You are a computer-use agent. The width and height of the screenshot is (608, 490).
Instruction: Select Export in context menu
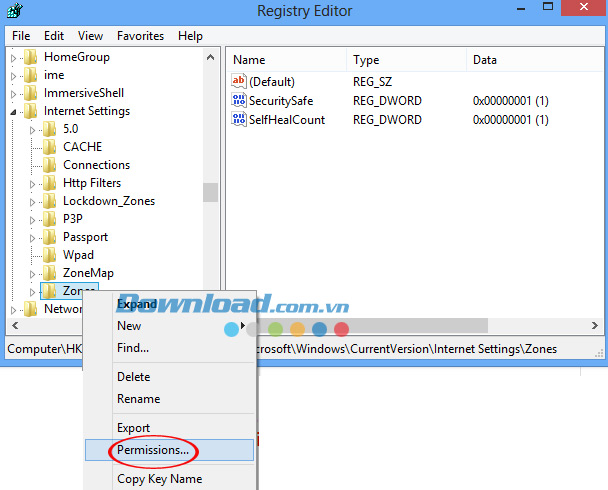tap(169, 428)
